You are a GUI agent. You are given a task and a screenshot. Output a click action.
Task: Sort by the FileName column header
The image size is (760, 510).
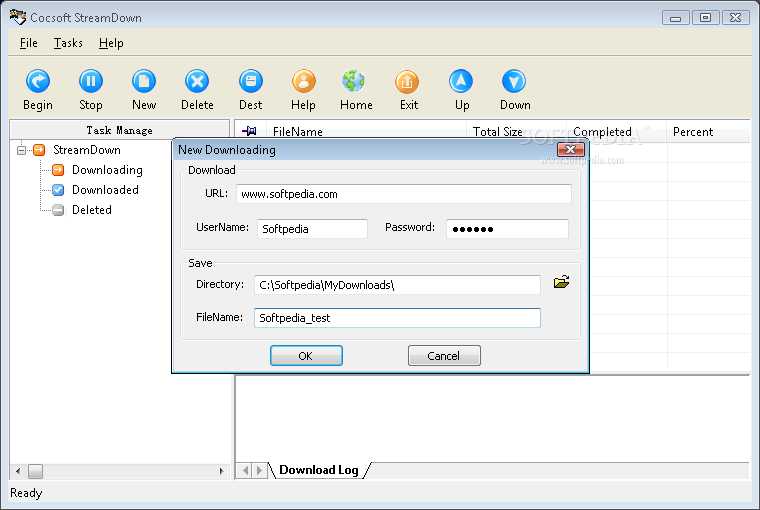click(366, 131)
